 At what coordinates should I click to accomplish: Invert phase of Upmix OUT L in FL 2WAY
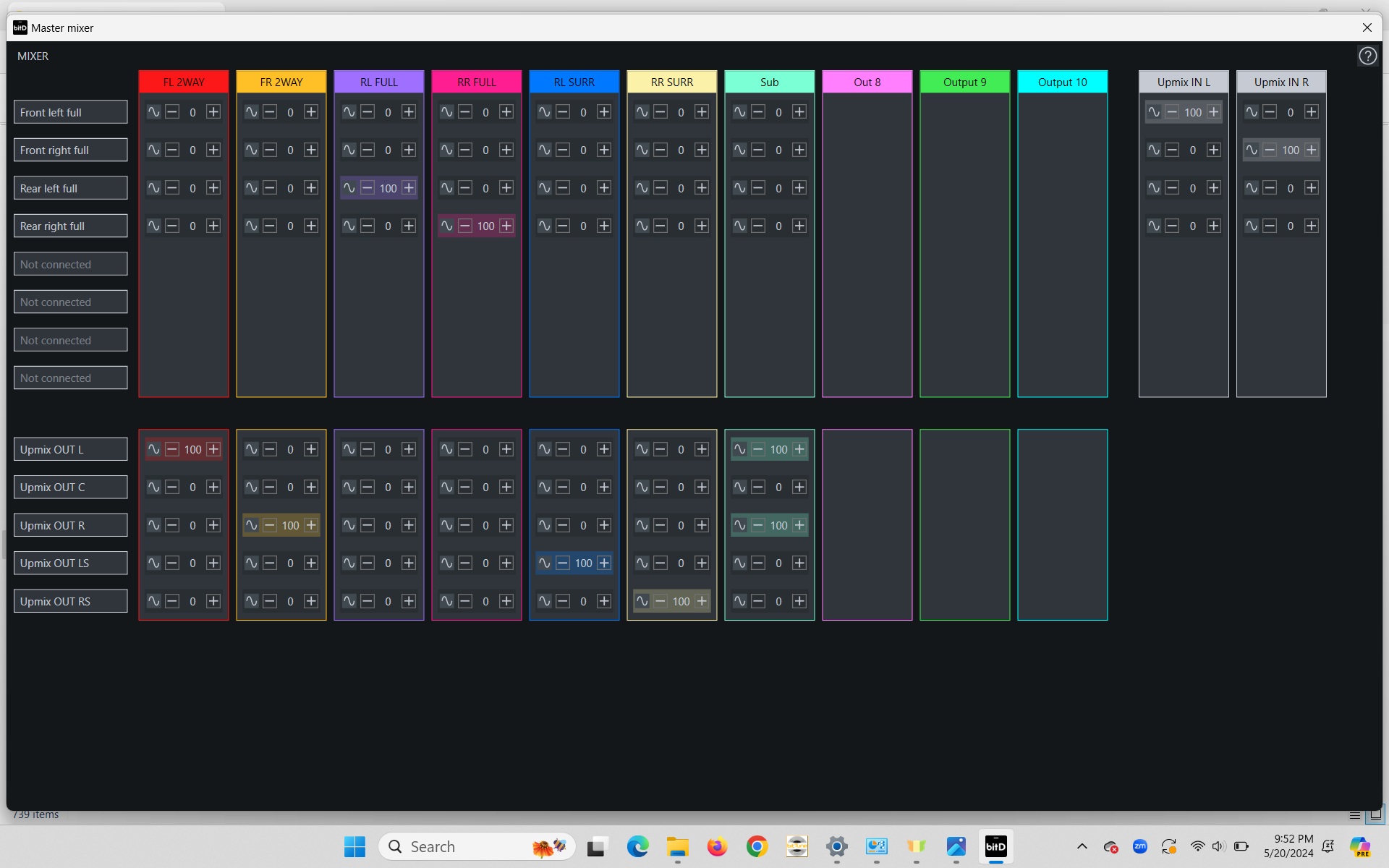tap(153, 449)
